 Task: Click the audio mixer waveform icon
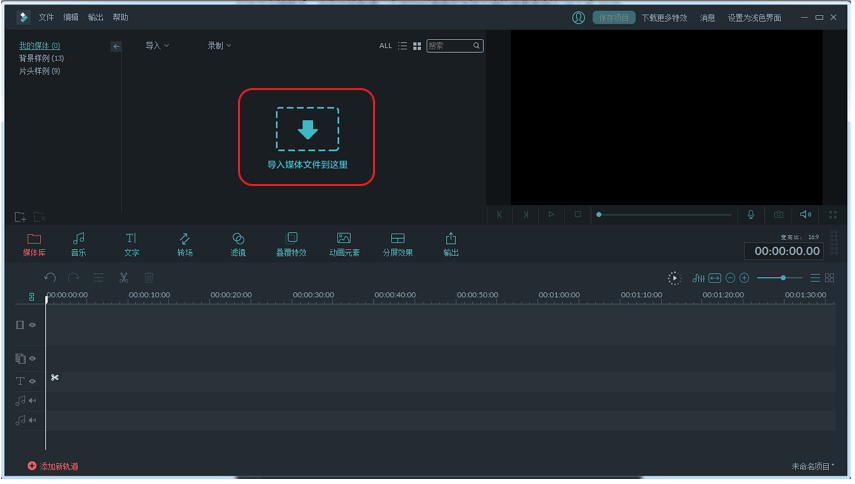(699, 278)
